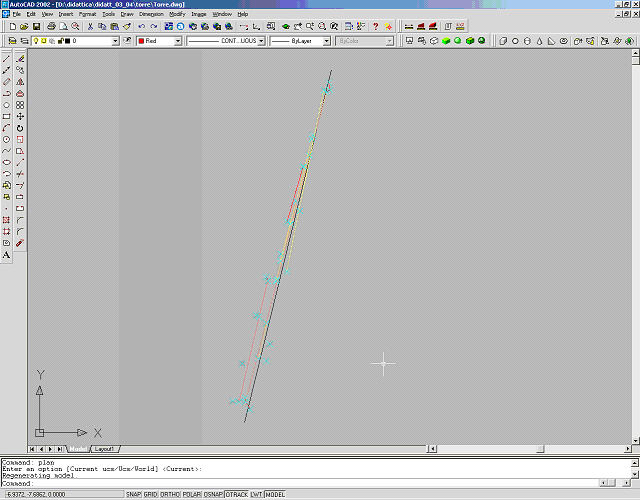Choose the Move tool
Screen dimensions: 640x500
point(20,117)
